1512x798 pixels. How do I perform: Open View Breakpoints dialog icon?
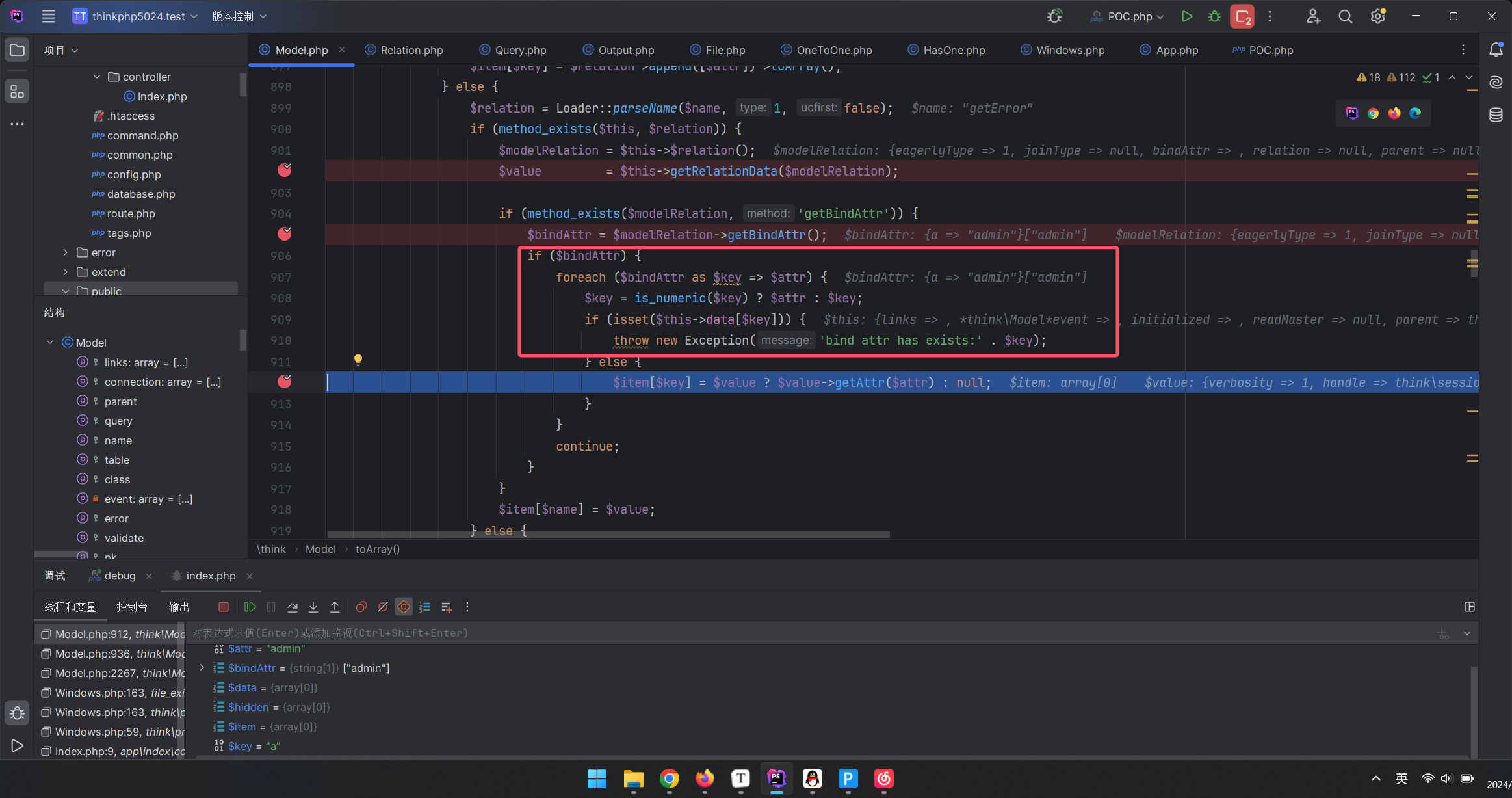[361, 607]
